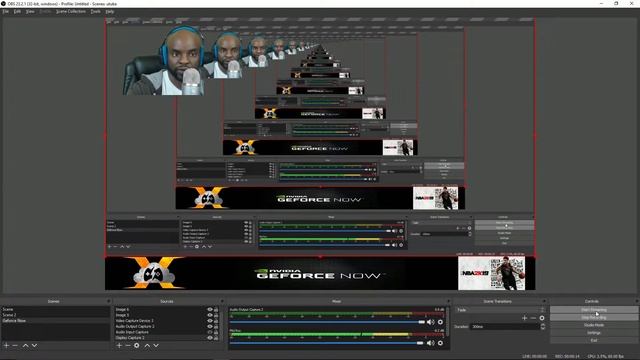Viewport: 640px width, 360px height.
Task: Open the File menu
Action: (x=6, y=11)
